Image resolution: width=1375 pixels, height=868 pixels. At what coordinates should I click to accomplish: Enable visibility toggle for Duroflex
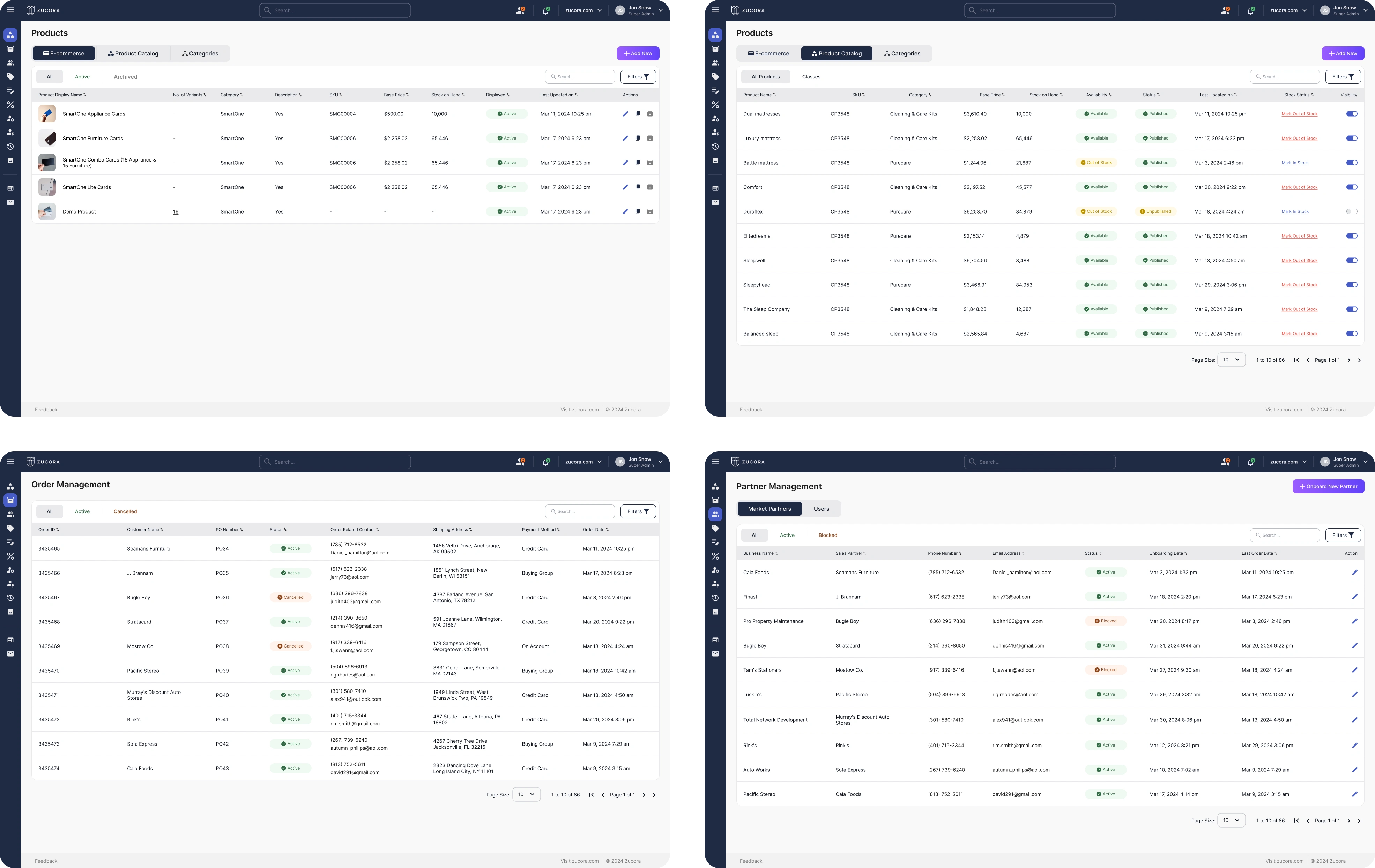click(1352, 212)
